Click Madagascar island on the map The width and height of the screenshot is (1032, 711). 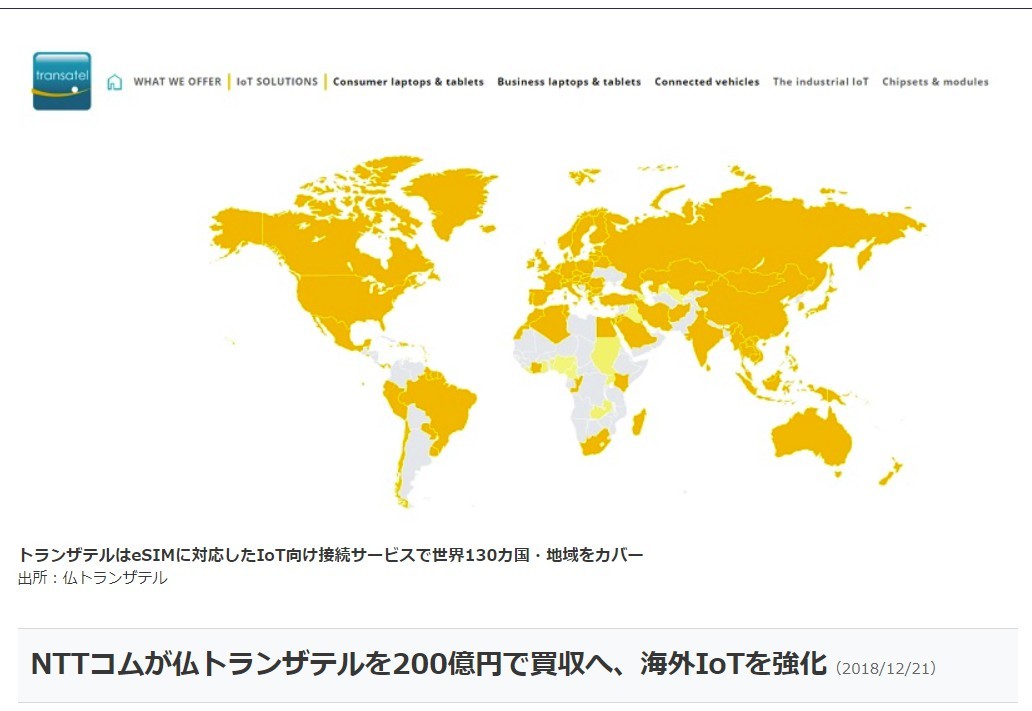click(x=638, y=421)
